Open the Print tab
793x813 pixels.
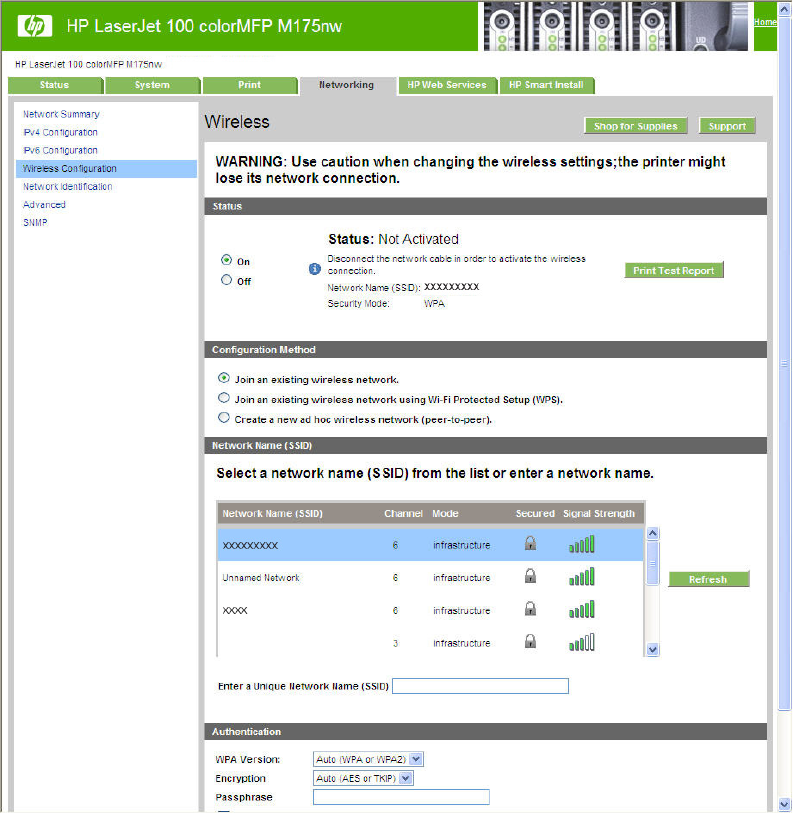[250, 85]
